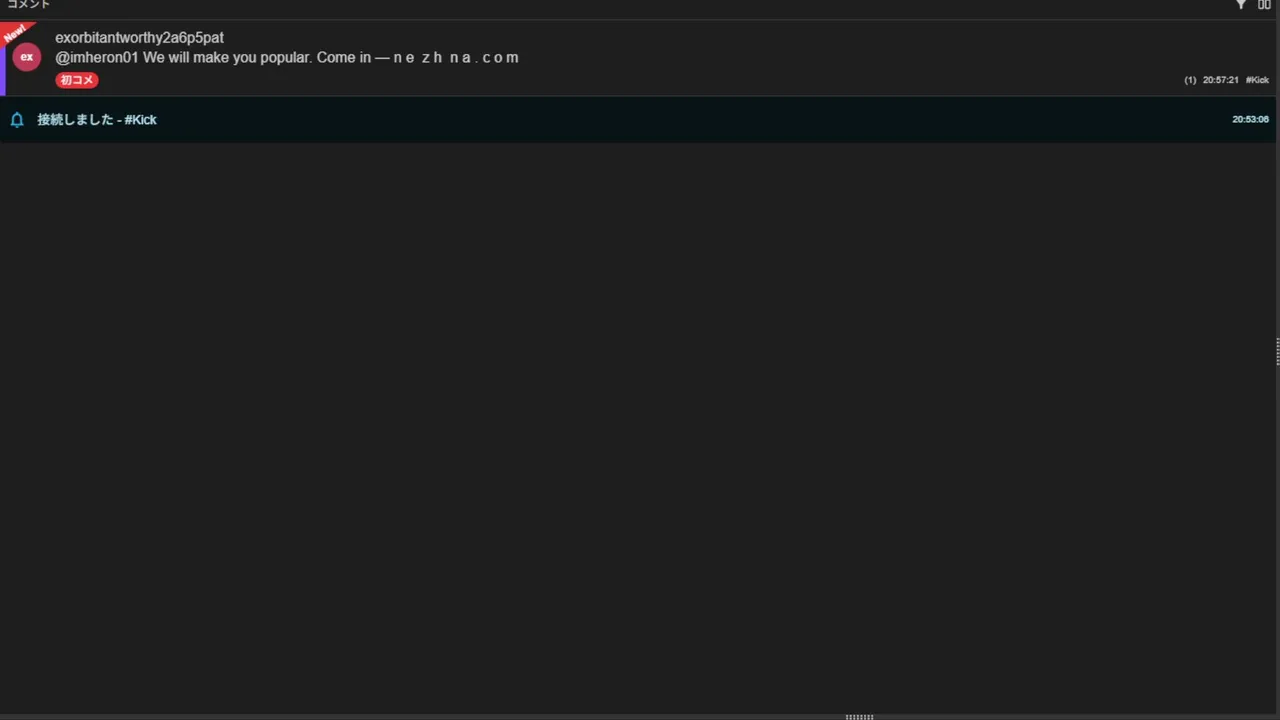Click the #Kick tag on the comment
This screenshot has width=1280, height=720.
coord(1257,80)
